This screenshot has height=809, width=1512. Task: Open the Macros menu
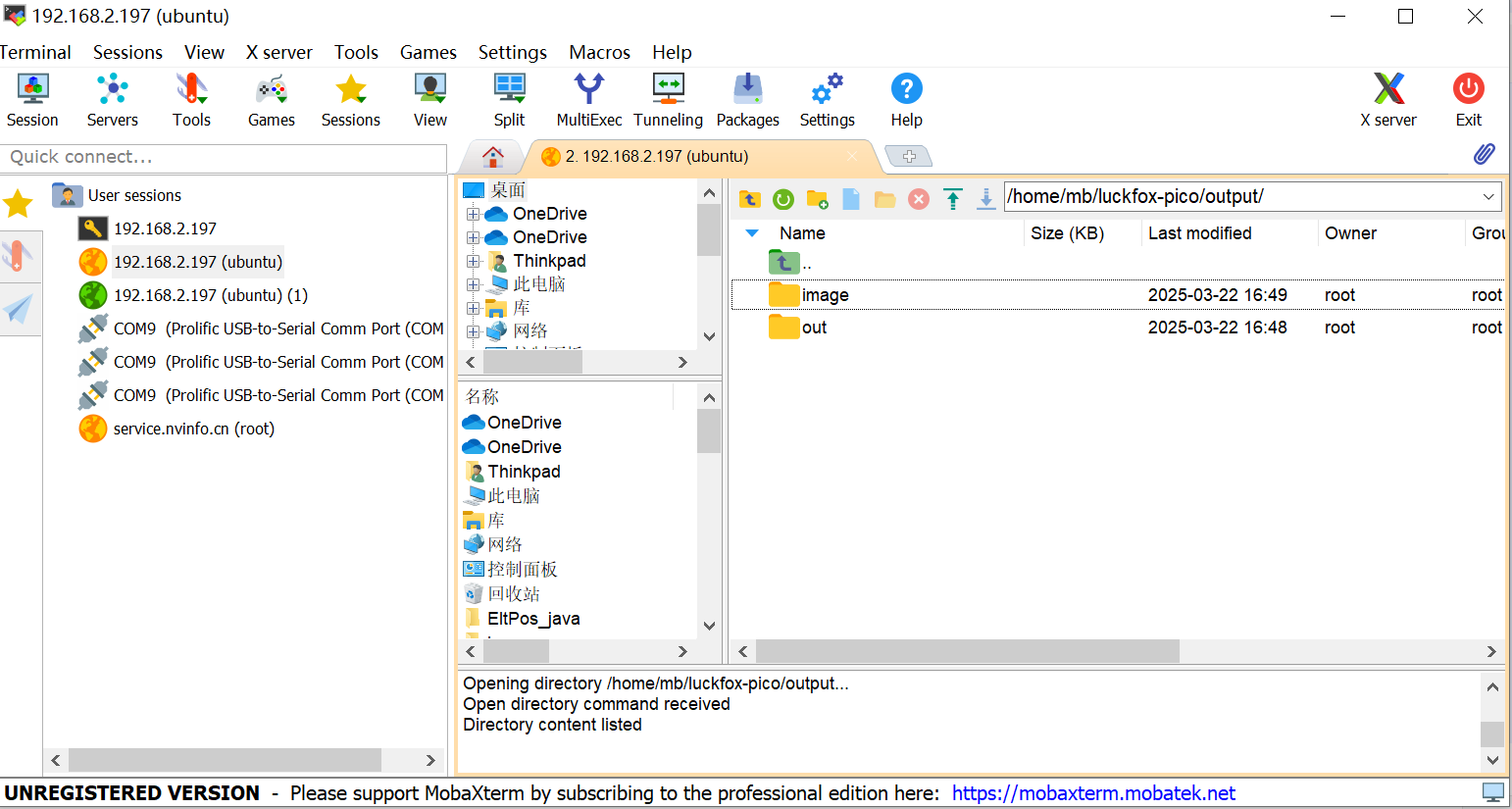pyautogui.click(x=599, y=52)
